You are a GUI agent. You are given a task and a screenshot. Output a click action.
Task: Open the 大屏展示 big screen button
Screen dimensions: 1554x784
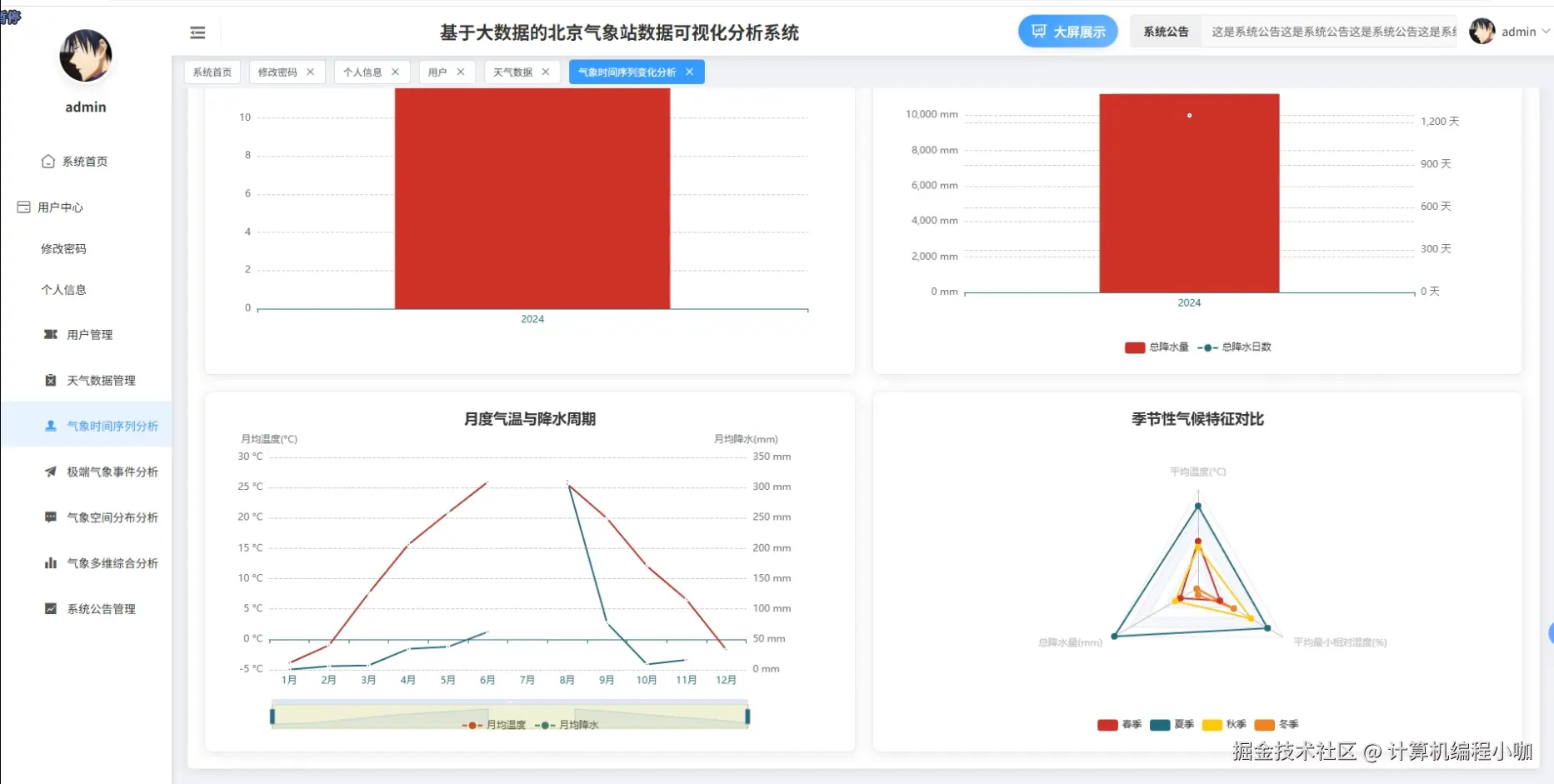coord(1067,32)
